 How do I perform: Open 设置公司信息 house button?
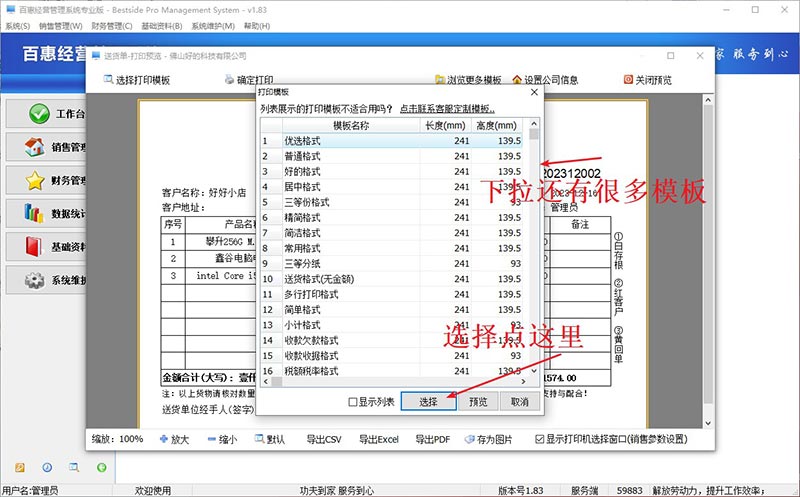click(545, 80)
